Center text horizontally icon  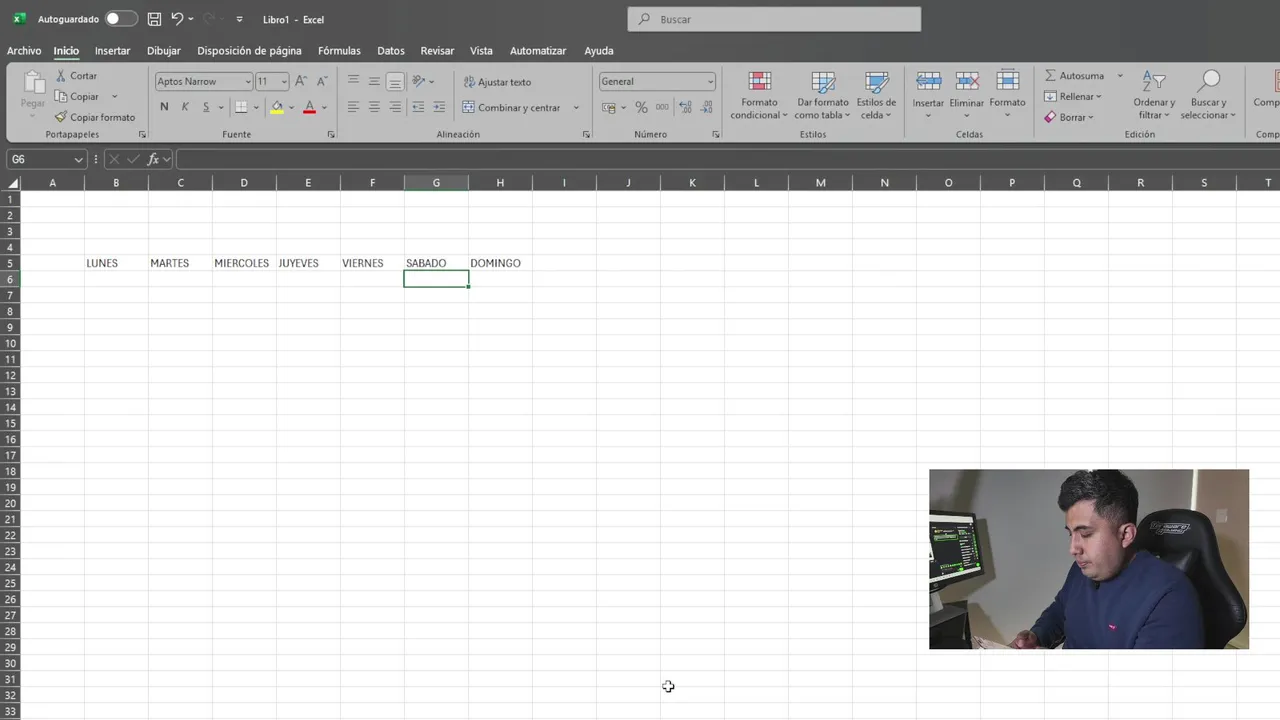374,107
